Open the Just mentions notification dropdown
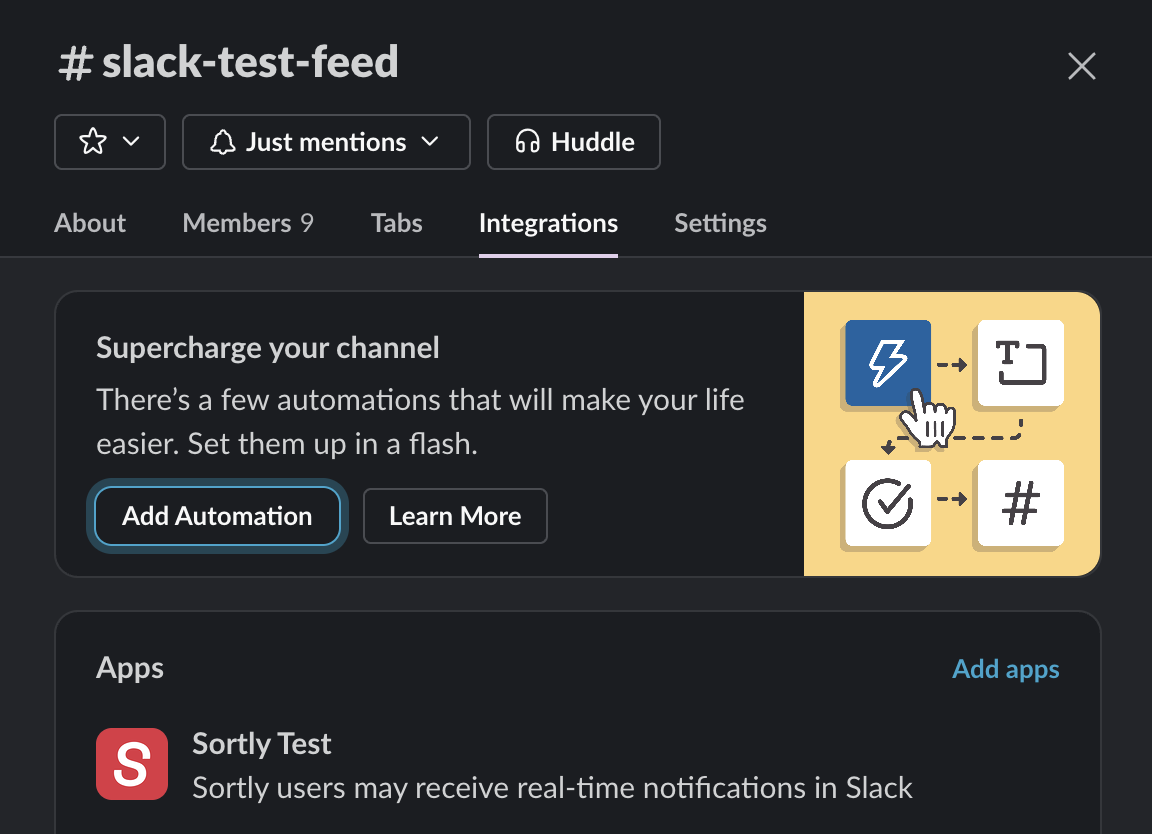Image resolution: width=1152 pixels, height=834 pixels. point(326,142)
